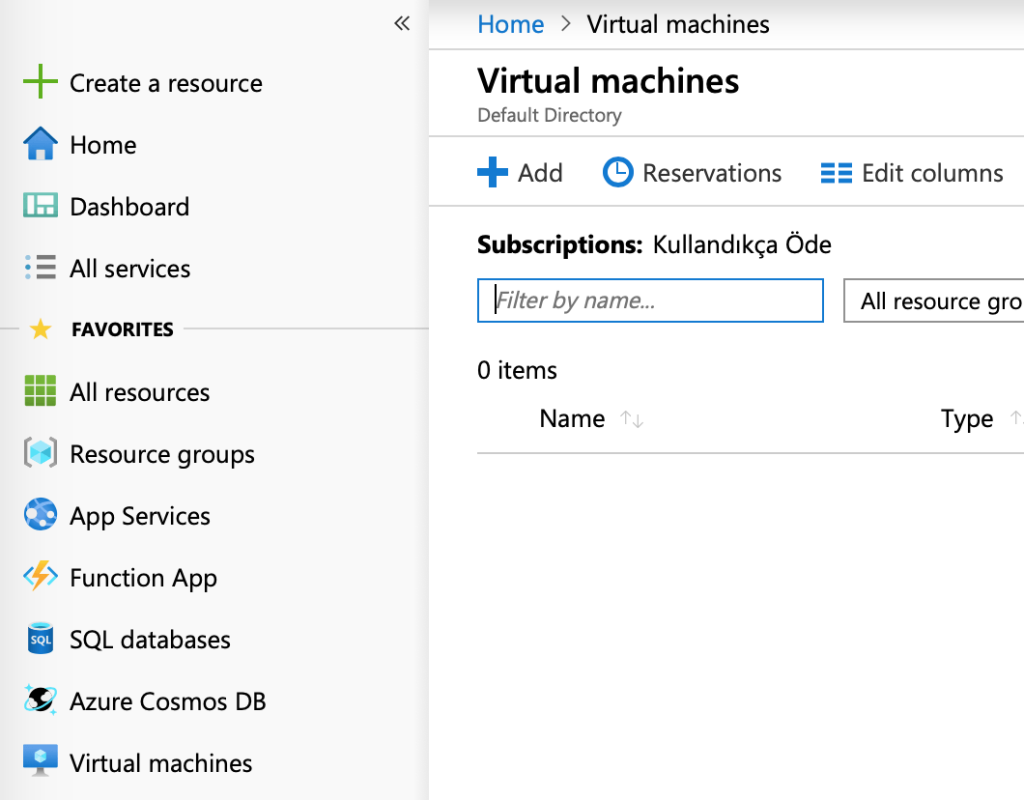Open App Services in favorites
Image resolution: width=1024 pixels, height=800 pixels.
(x=140, y=516)
